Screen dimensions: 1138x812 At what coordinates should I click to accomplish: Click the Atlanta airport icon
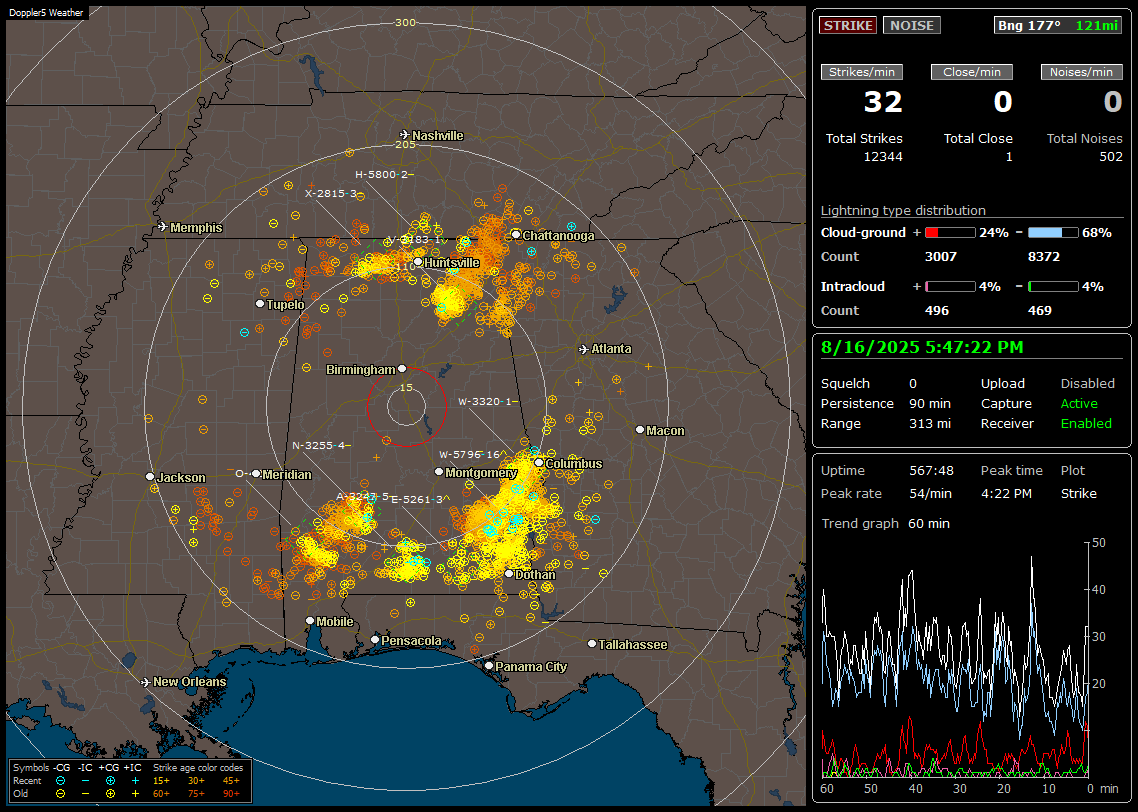584,349
